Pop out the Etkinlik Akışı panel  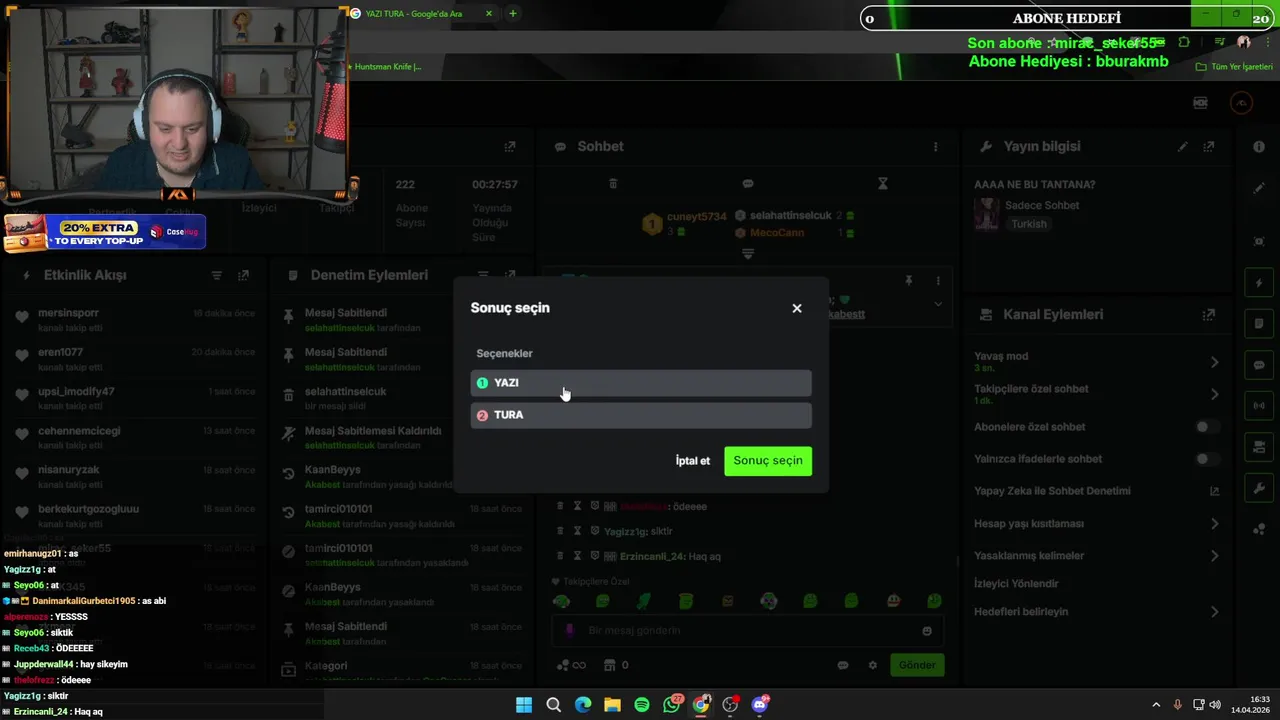243,275
